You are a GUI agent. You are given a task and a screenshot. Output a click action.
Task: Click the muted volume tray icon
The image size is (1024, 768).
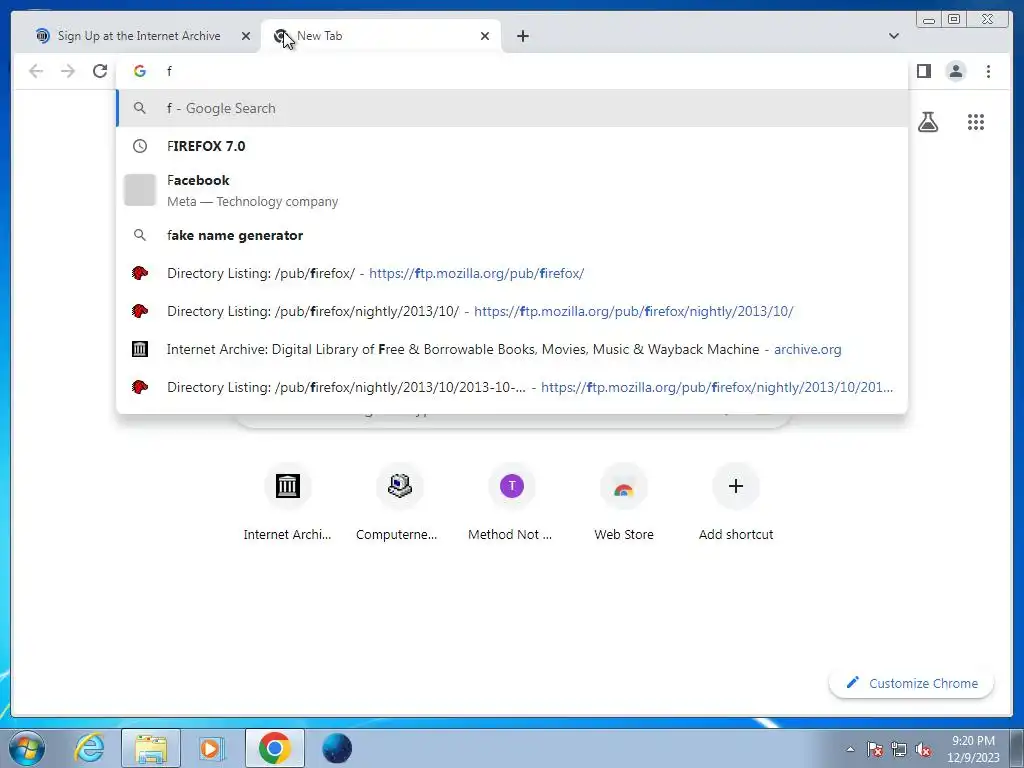point(923,749)
